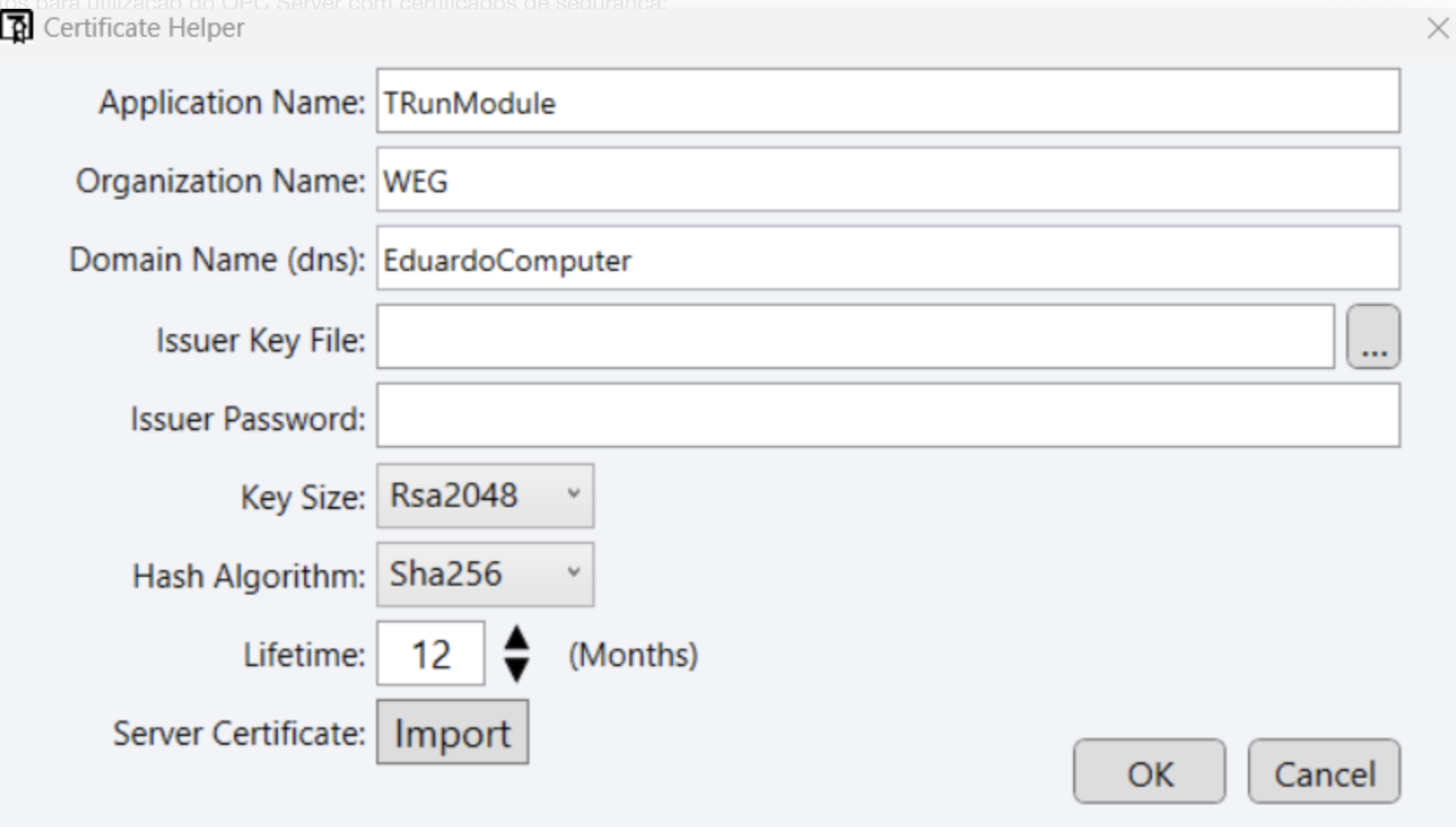Click the Cancel button
The height and width of the screenshot is (827, 1456).
[1324, 771]
